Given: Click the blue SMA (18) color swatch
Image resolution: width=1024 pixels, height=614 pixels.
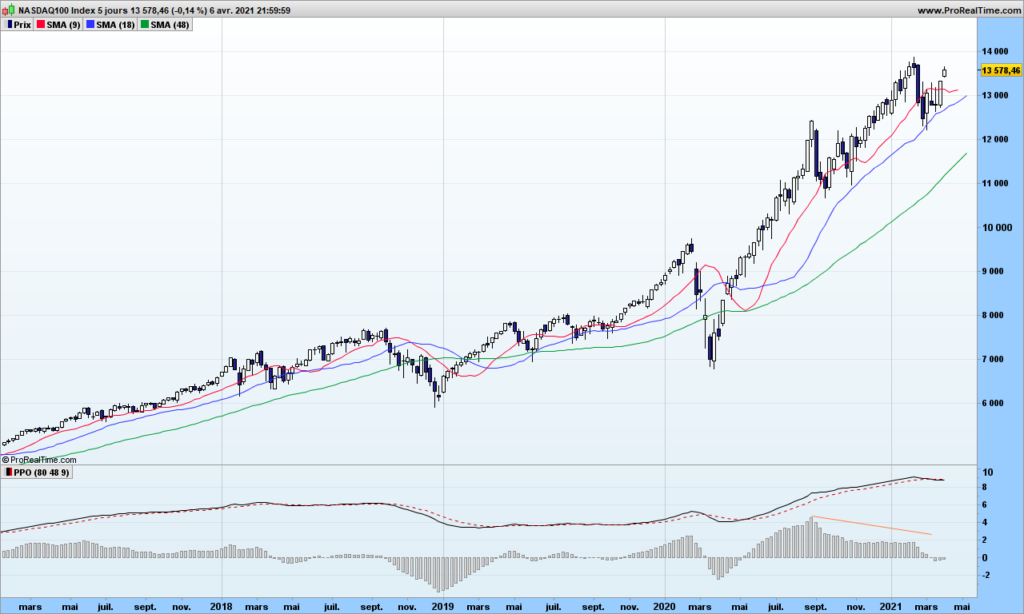Looking at the screenshot, I should [x=90, y=25].
